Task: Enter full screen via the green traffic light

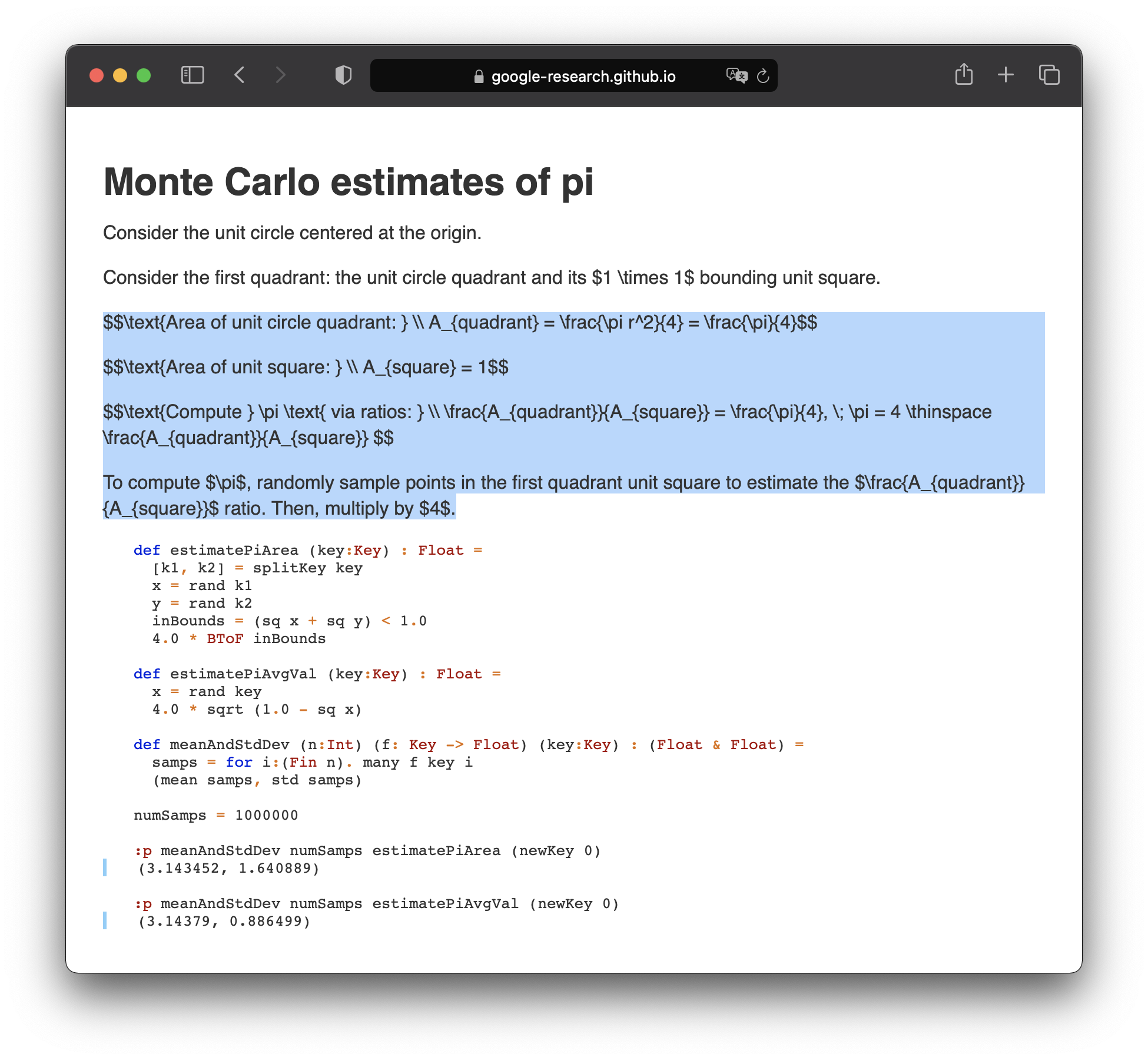Action: [x=143, y=75]
